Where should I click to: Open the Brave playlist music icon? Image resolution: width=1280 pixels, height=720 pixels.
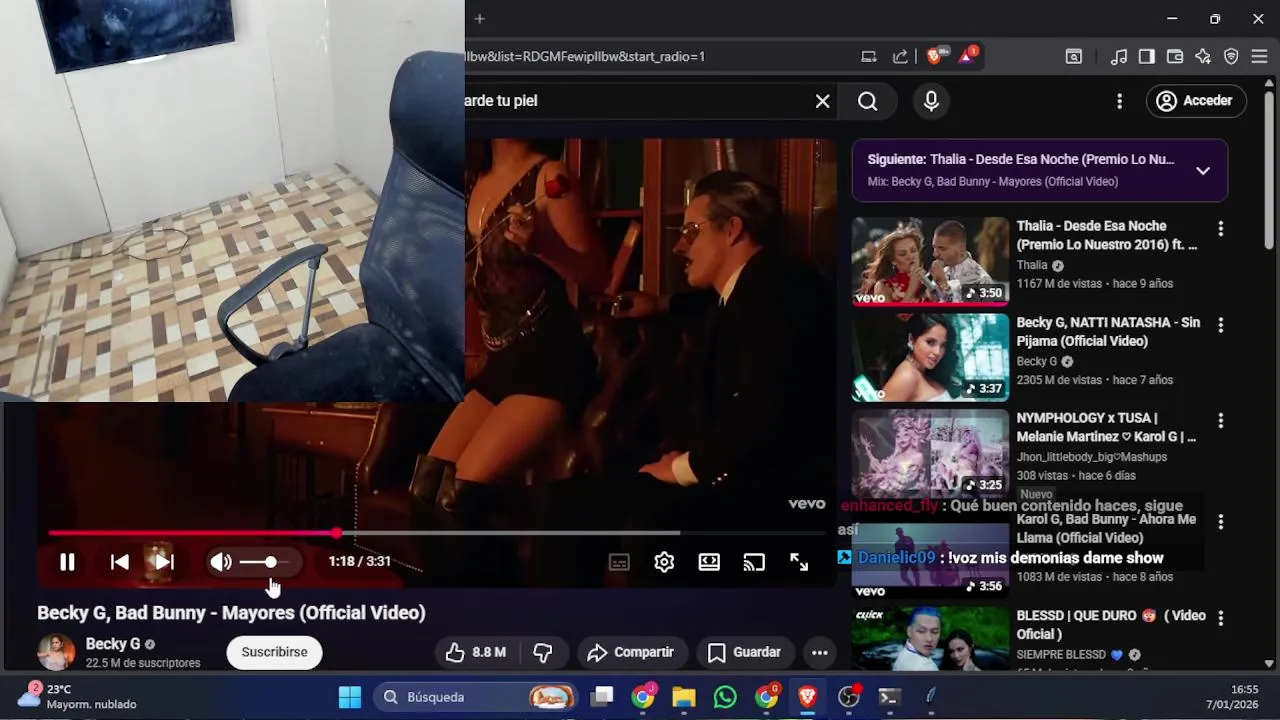1119,57
